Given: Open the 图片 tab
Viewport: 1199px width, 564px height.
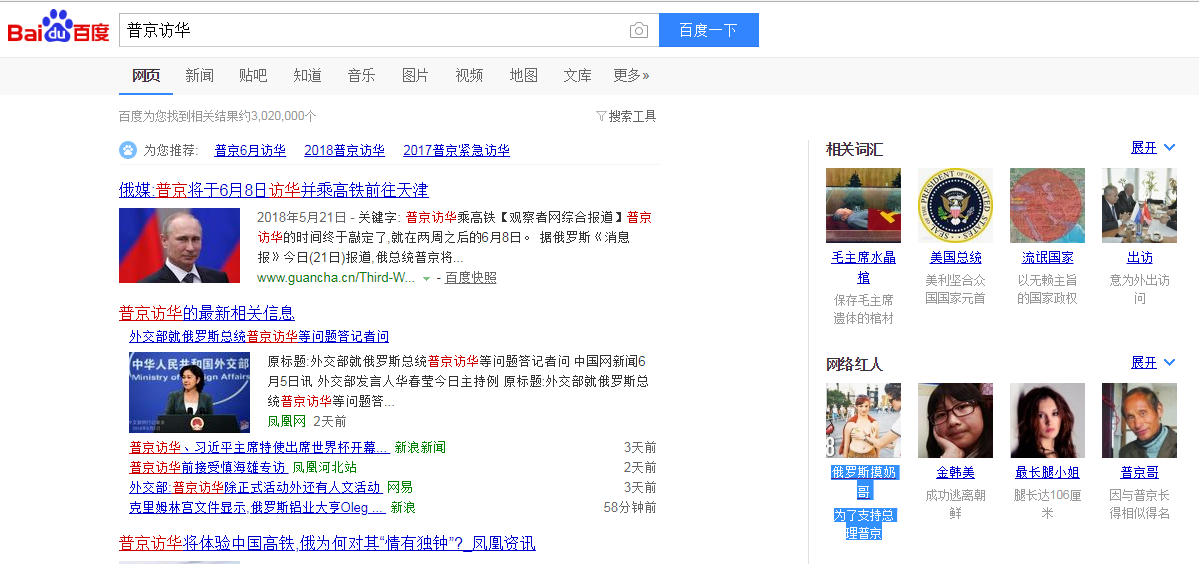Looking at the screenshot, I should 415,76.
